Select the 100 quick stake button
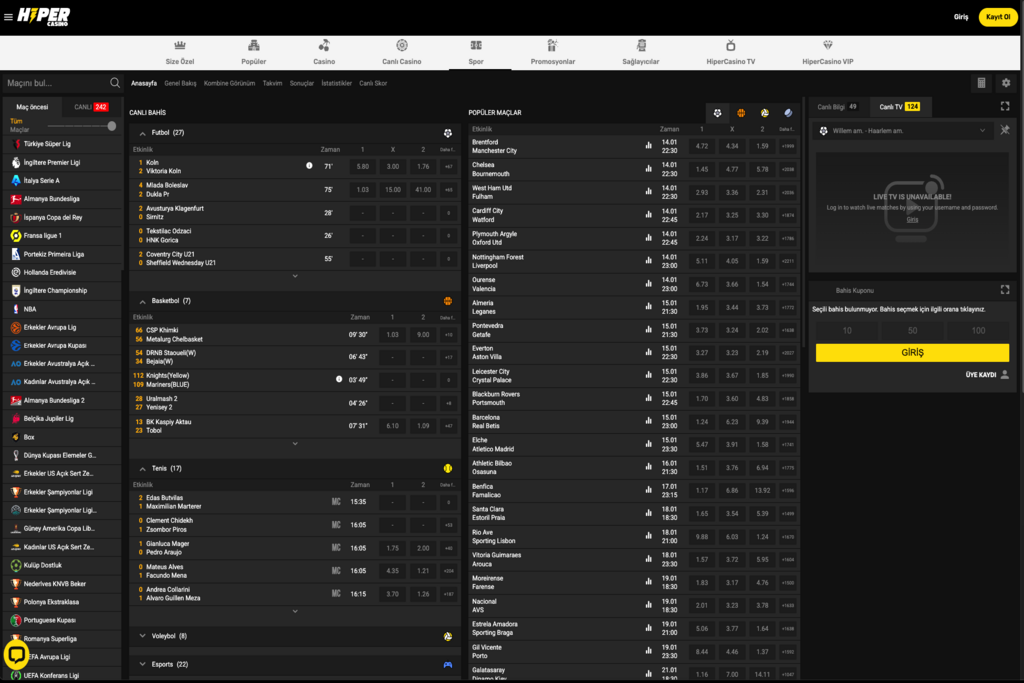 (x=978, y=330)
